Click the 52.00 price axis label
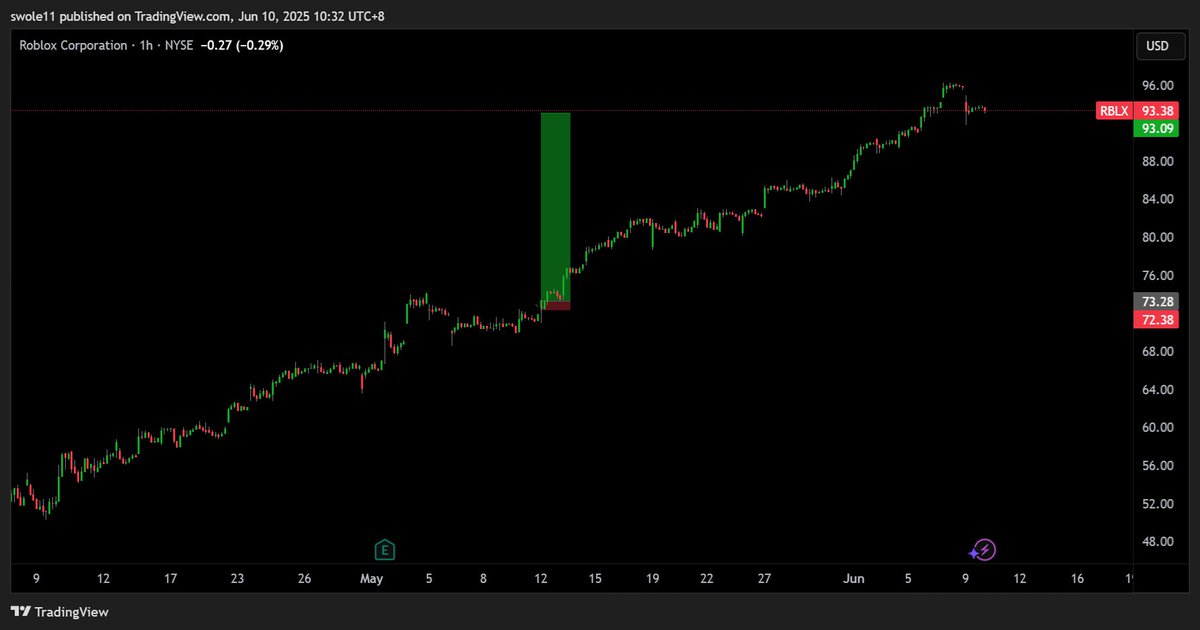This screenshot has height=630, width=1200. (x=1157, y=504)
